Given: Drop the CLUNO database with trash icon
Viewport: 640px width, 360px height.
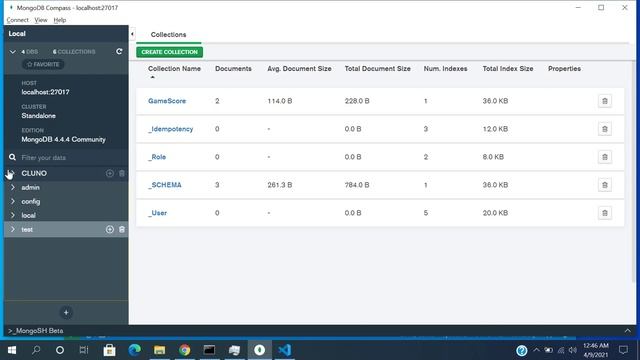Looking at the screenshot, I should 122,173.
